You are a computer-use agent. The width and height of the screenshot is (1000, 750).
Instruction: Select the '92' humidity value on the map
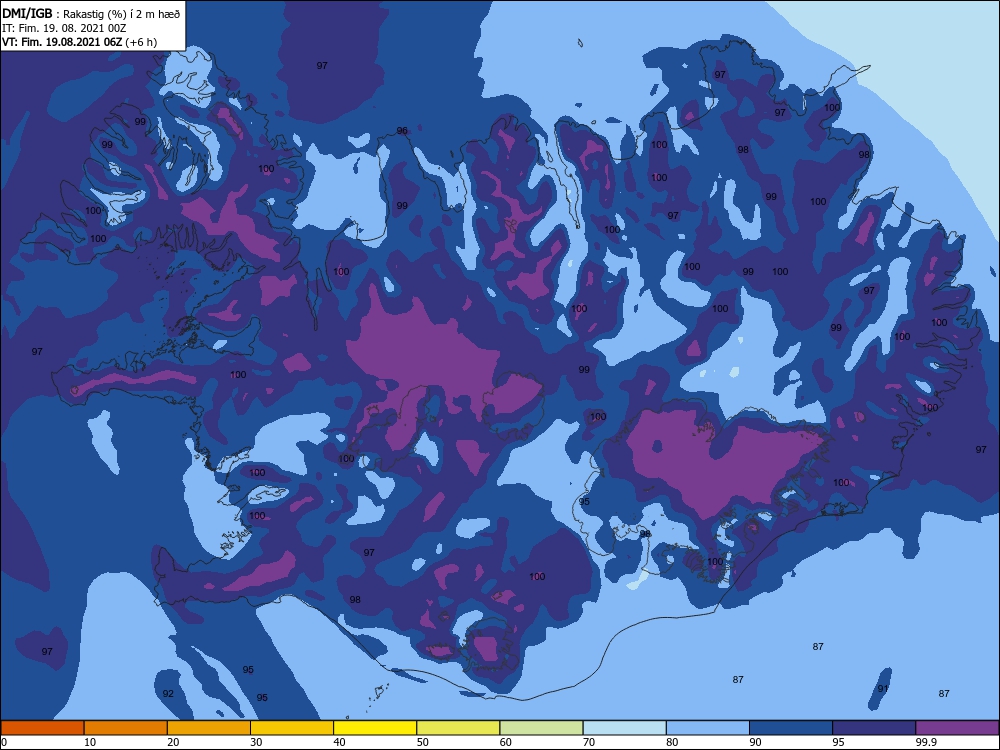[168, 693]
